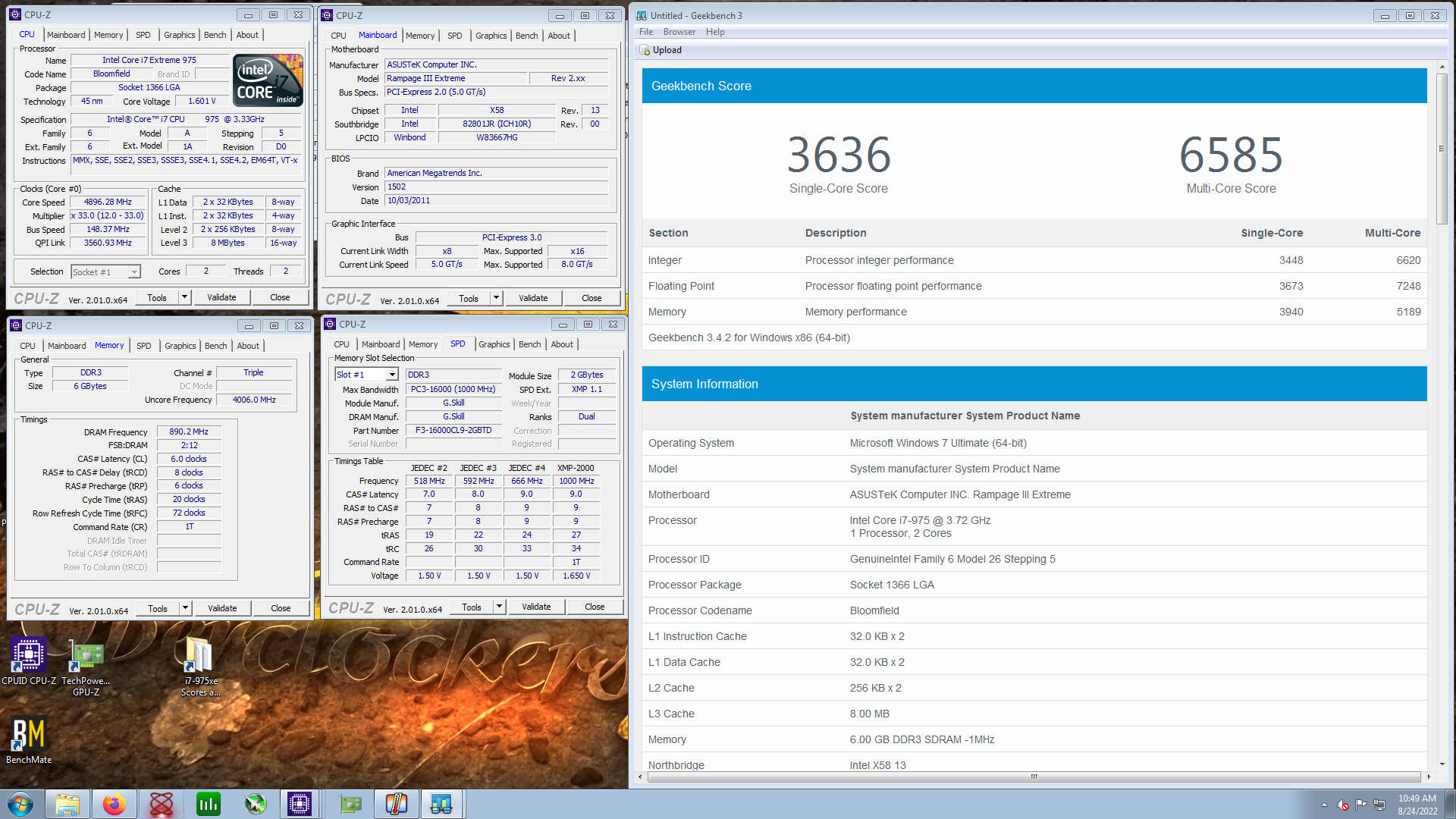Click the muted volume tray icon
1456x819 pixels.
tap(1343, 805)
